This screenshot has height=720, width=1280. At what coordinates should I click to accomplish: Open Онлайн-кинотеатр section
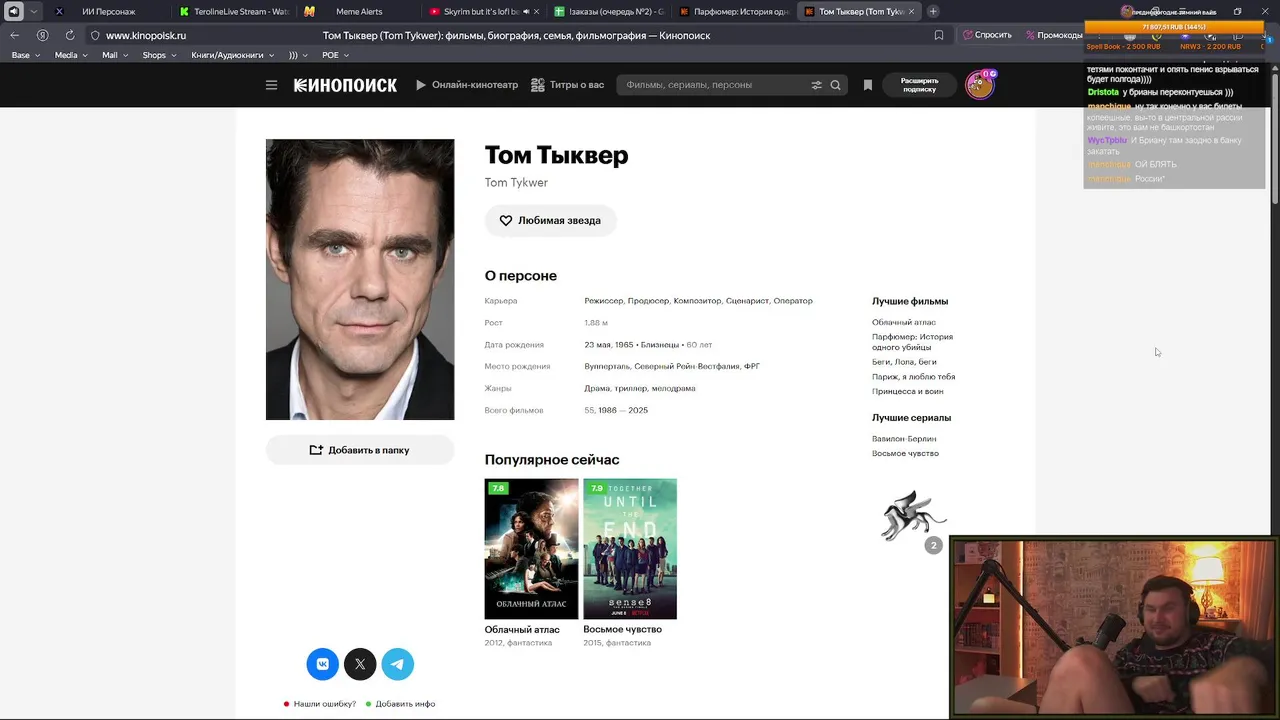[467, 85]
